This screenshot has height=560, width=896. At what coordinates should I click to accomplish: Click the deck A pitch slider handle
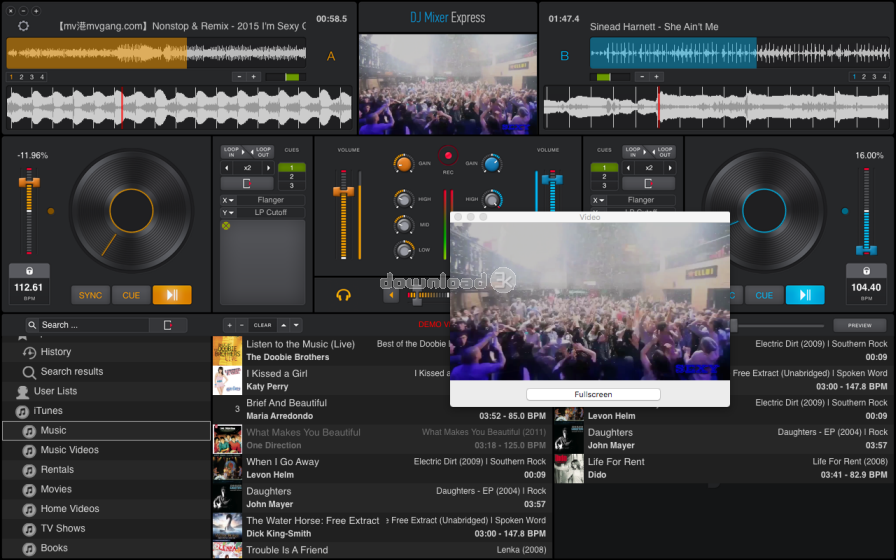[29, 182]
